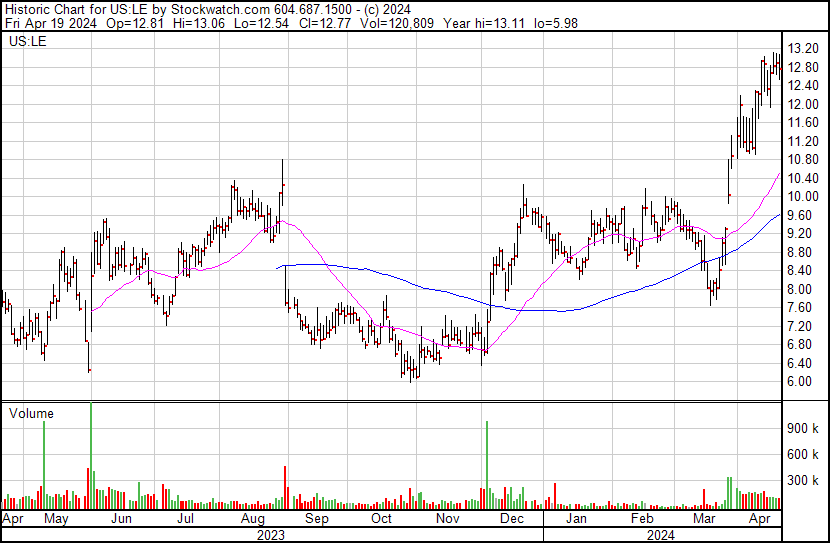Click the 13.20 price axis label
The height and width of the screenshot is (543, 830).
pos(803,49)
